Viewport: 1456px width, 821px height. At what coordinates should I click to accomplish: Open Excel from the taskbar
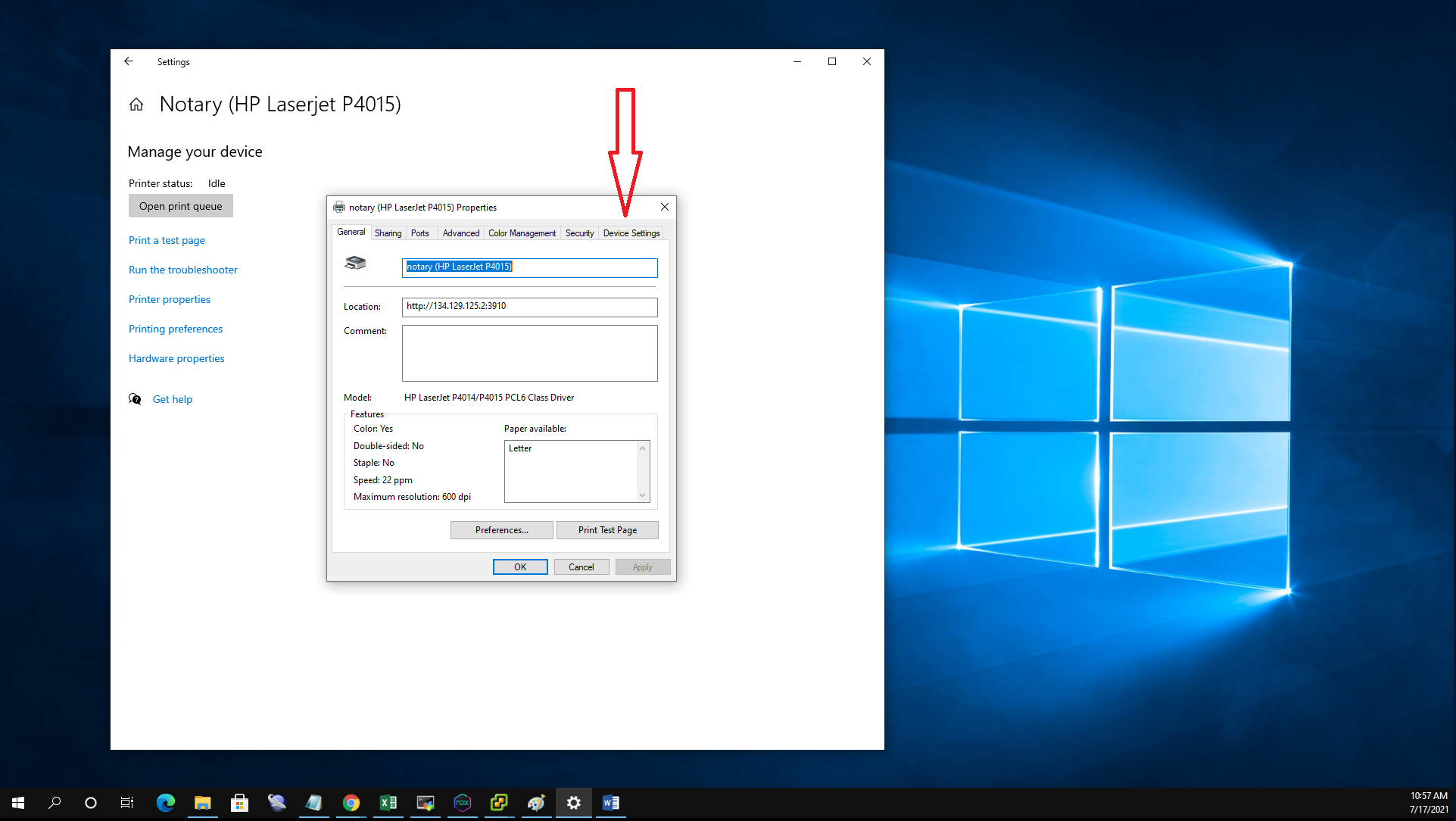(x=388, y=803)
